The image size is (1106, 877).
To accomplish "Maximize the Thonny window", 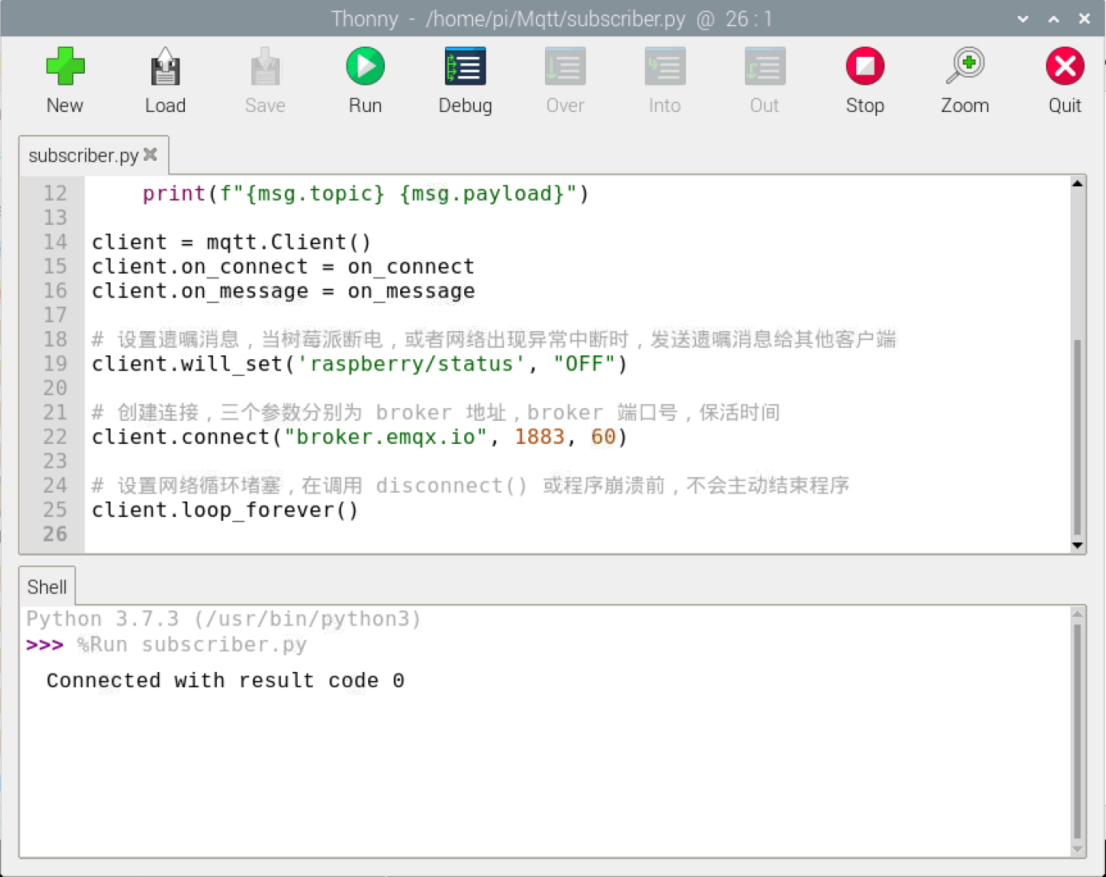I will 1054,19.
